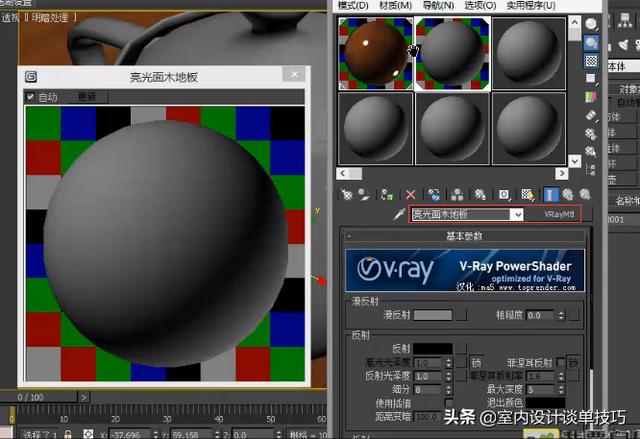Screen dimensions: 640x439
Task: Click the selection lock icon in status bar
Action: [68, 434]
